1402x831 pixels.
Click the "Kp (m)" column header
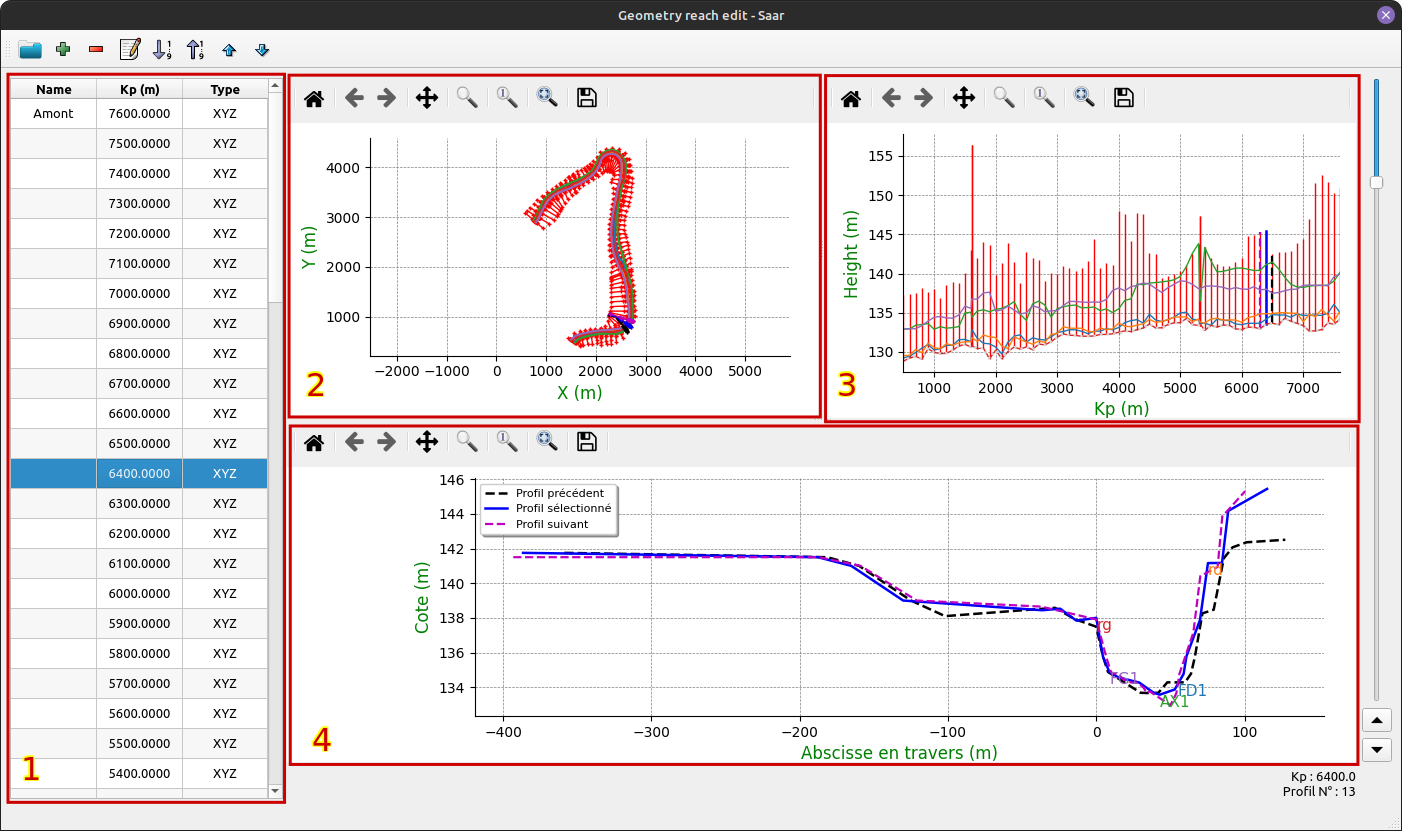139,89
